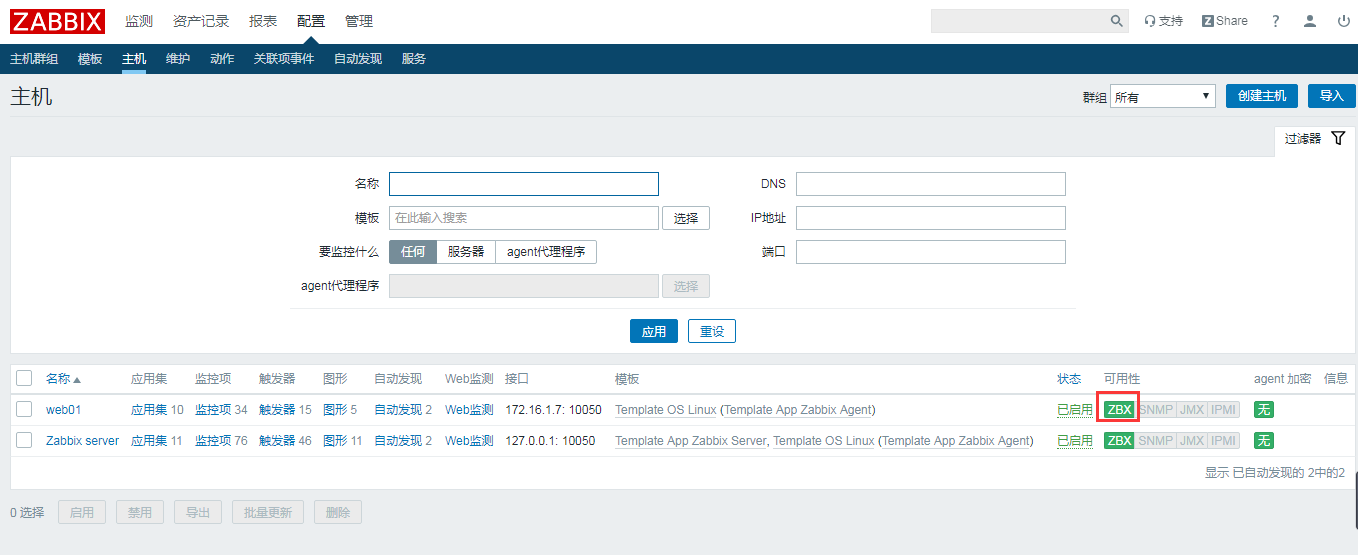This screenshot has height=555, width=1358.
Task: Select the 服务器 monitoring option
Action: click(466, 252)
